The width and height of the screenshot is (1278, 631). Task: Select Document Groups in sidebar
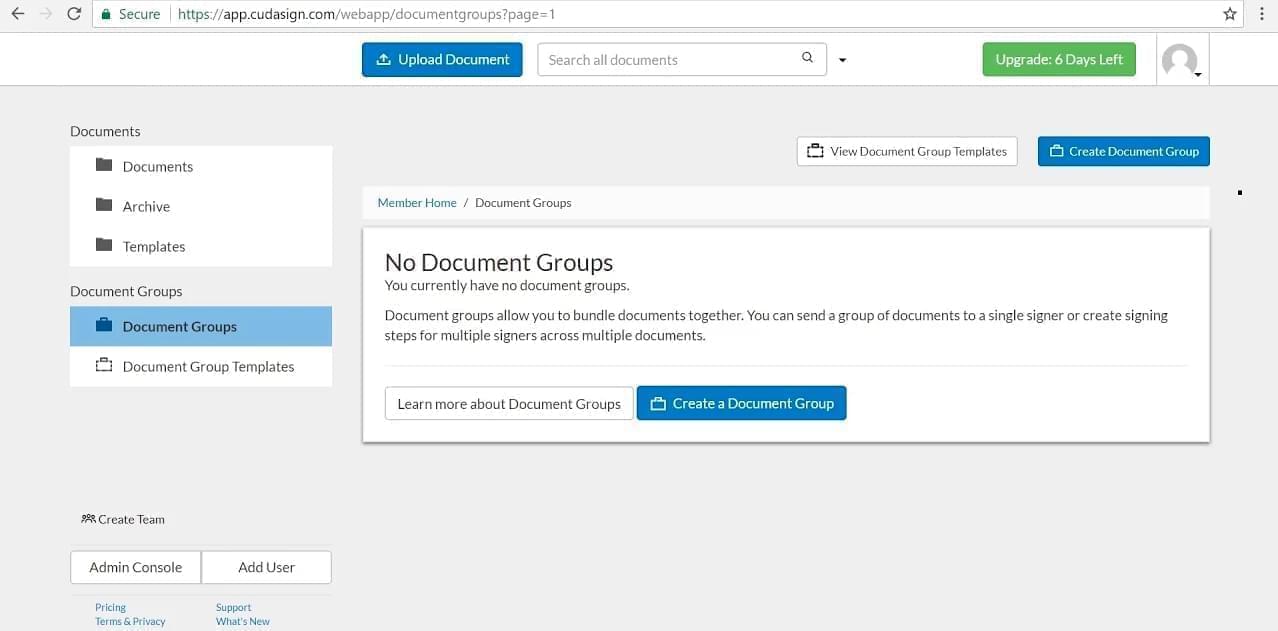tap(179, 326)
